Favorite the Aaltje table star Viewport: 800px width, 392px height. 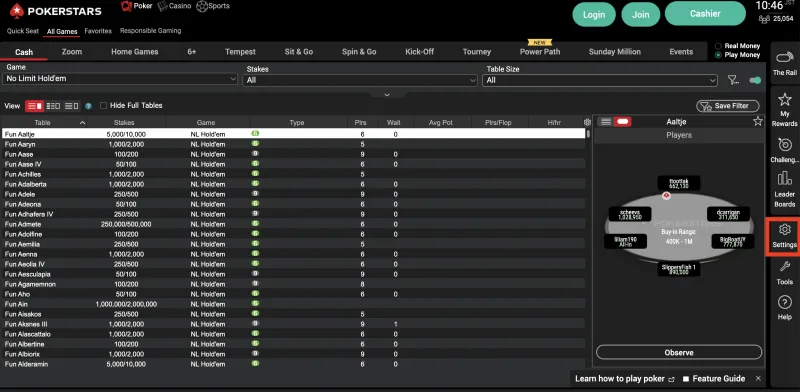[x=758, y=121]
